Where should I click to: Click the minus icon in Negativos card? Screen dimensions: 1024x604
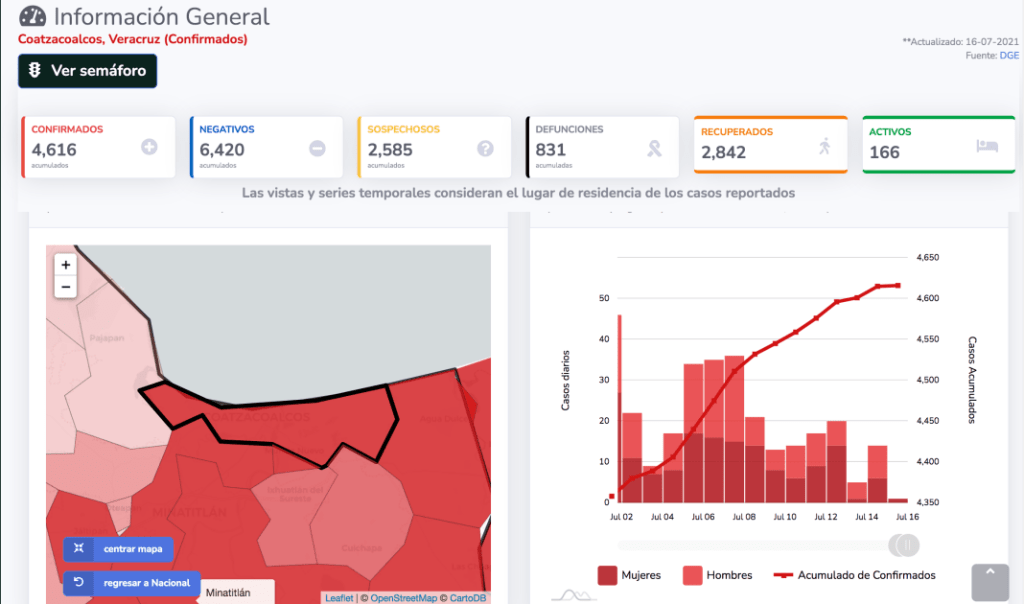point(317,148)
